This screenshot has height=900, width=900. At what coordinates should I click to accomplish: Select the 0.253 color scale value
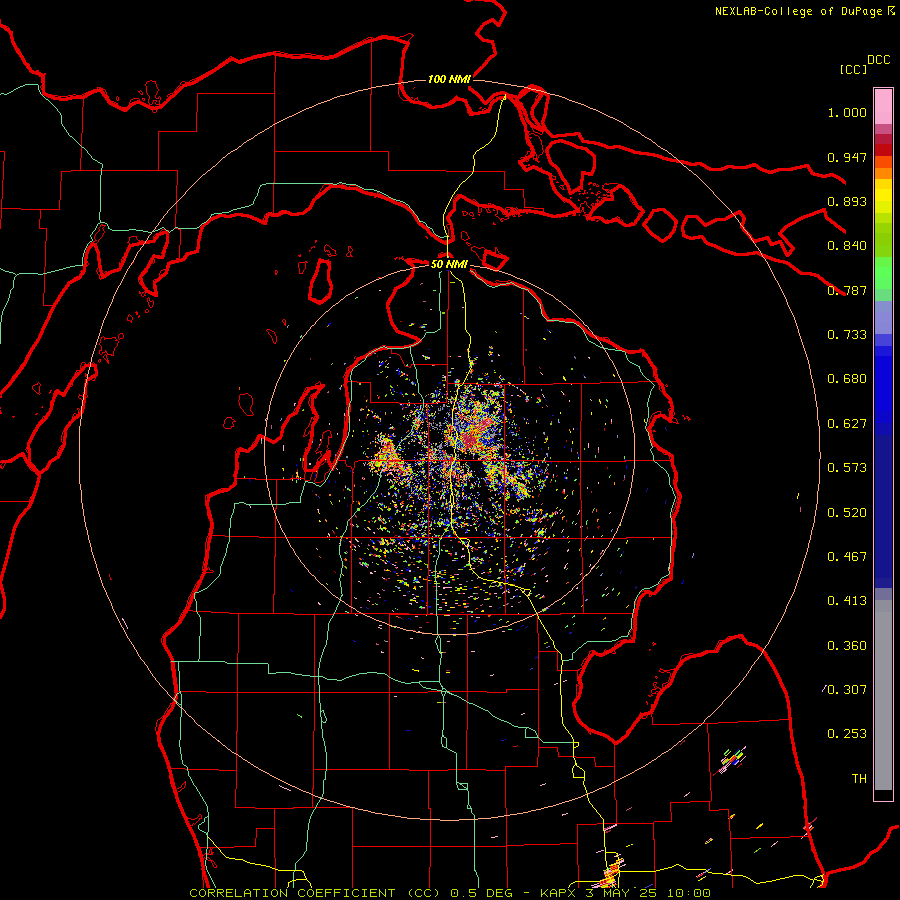(x=847, y=734)
